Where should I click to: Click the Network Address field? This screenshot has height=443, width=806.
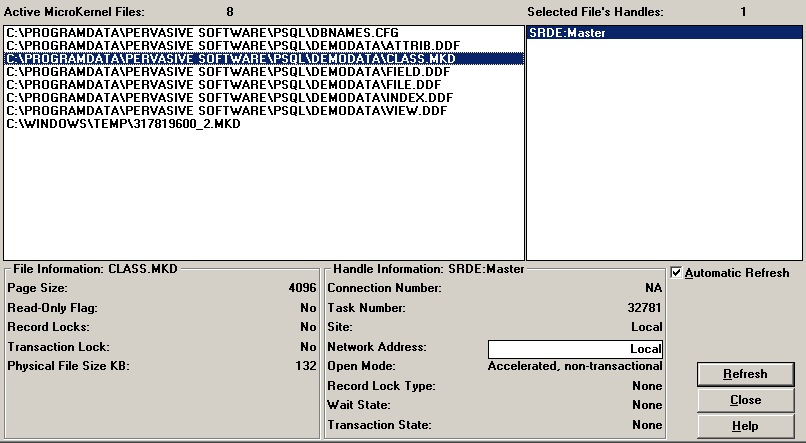pos(575,349)
